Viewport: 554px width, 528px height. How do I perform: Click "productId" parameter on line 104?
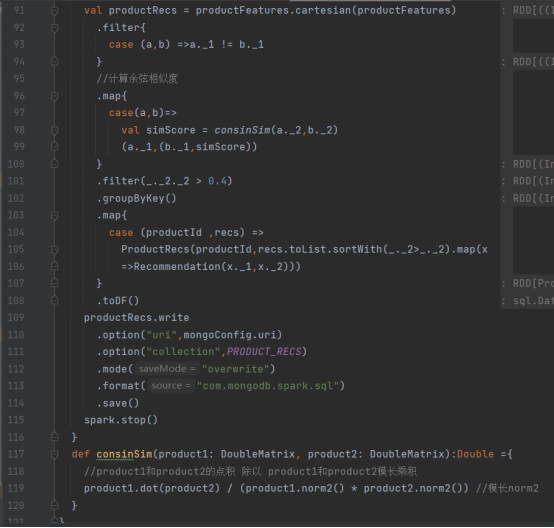pos(173,233)
